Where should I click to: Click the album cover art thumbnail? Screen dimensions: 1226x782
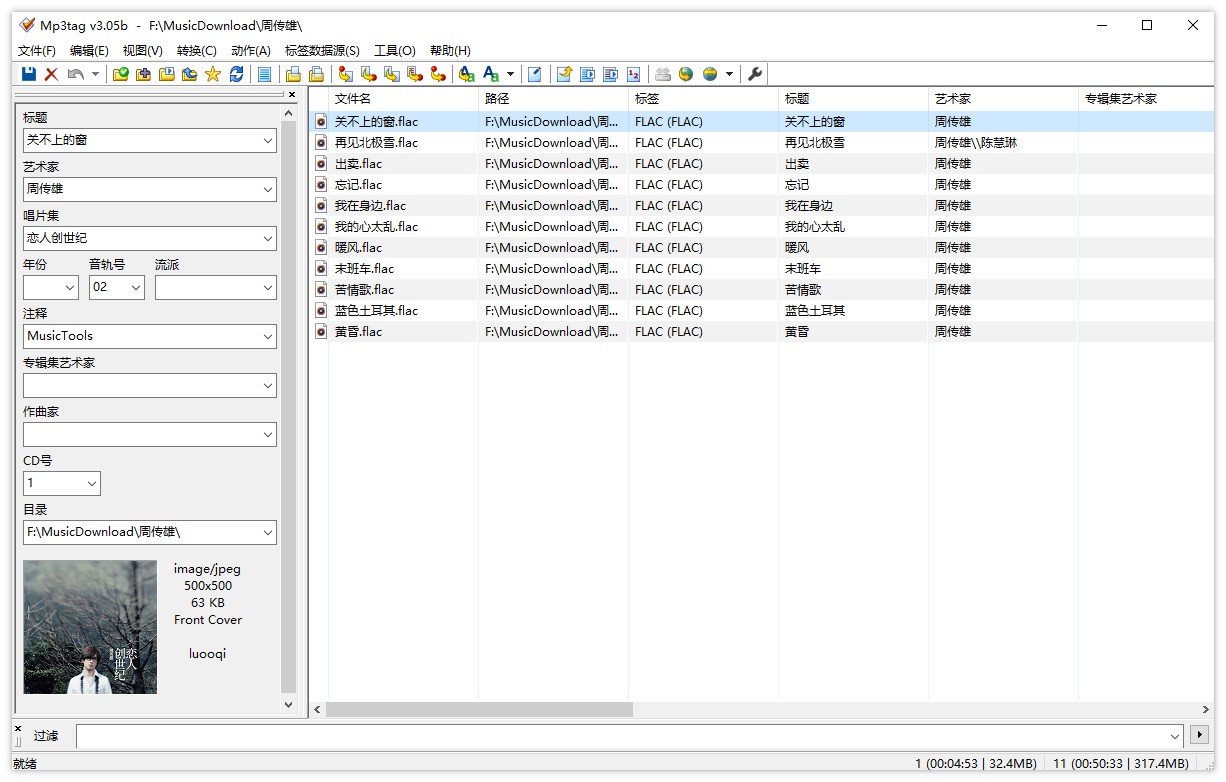tap(90, 627)
